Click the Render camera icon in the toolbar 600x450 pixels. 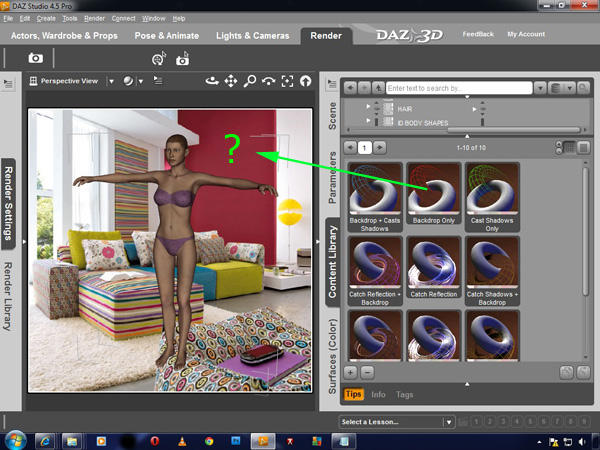(x=36, y=58)
